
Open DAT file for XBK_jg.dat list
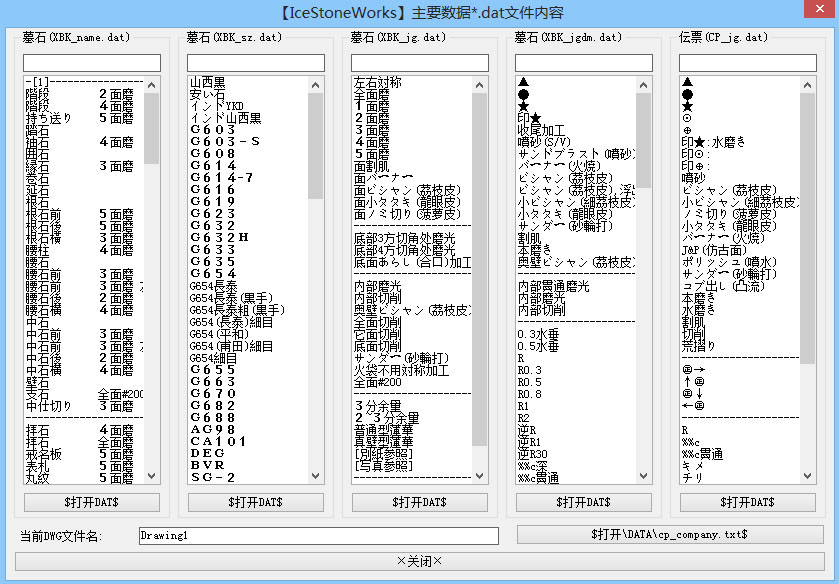coord(420,502)
